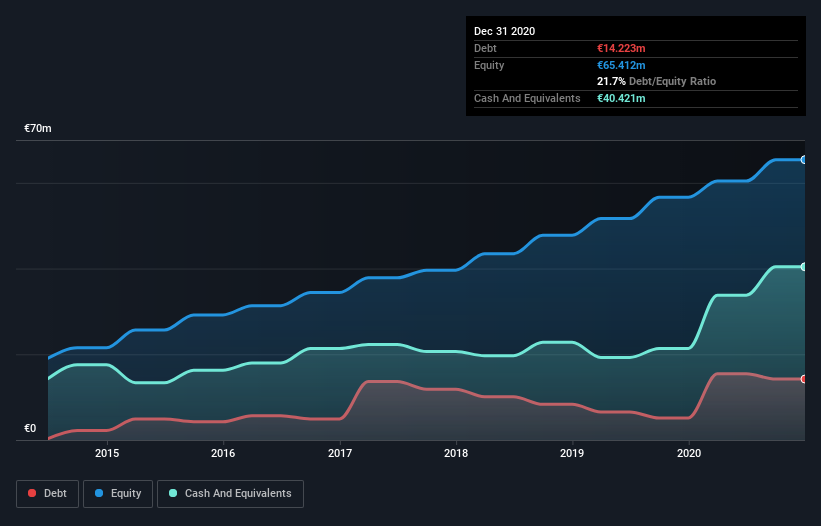Click the teal Cash And Equivalents legend dot
821x526 pixels.
click(173, 493)
